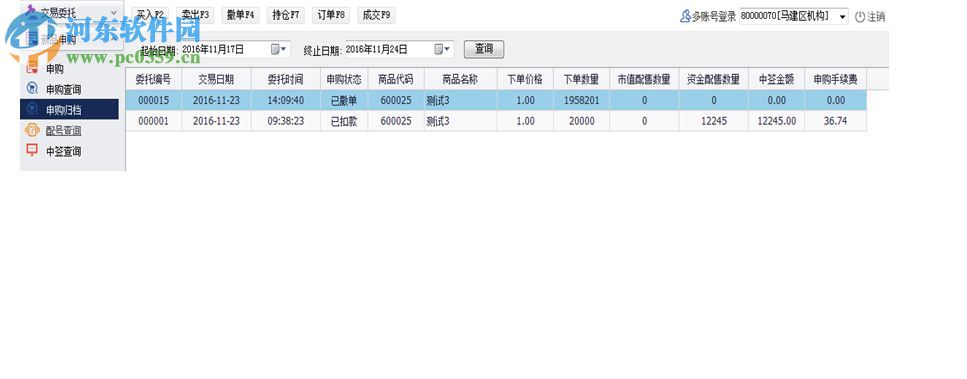Sort by the 下单价格 column header

pos(525,79)
